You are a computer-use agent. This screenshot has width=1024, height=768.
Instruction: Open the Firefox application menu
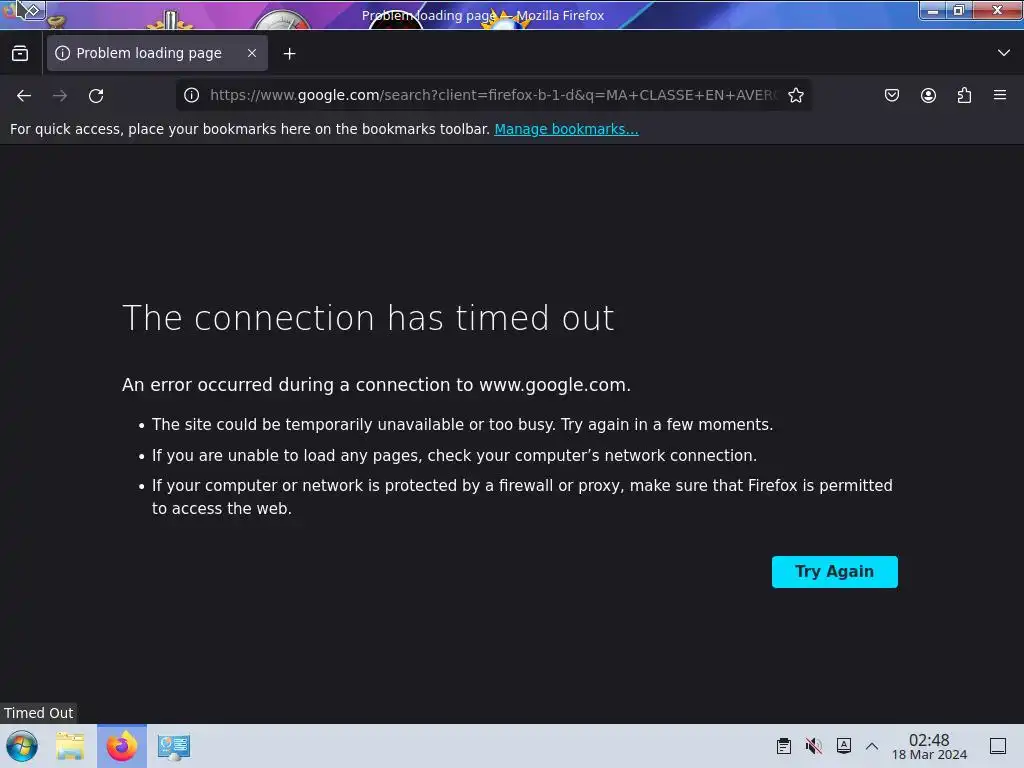coord(1000,95)
